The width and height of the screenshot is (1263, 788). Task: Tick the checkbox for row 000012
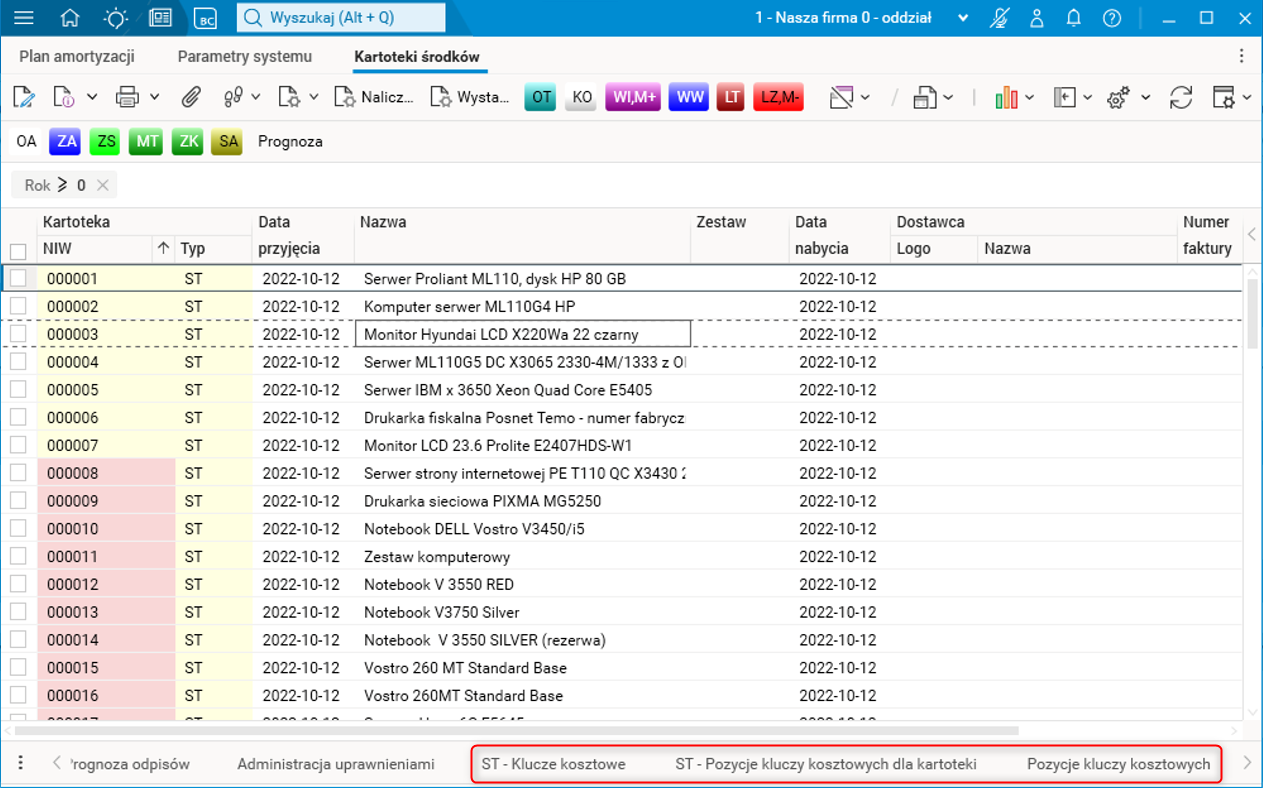coord(18,585)
